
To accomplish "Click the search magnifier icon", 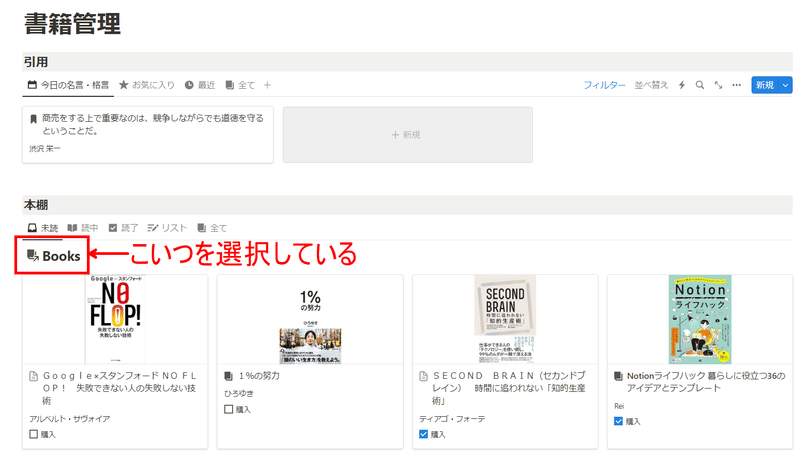I will (x=700, y=85).
